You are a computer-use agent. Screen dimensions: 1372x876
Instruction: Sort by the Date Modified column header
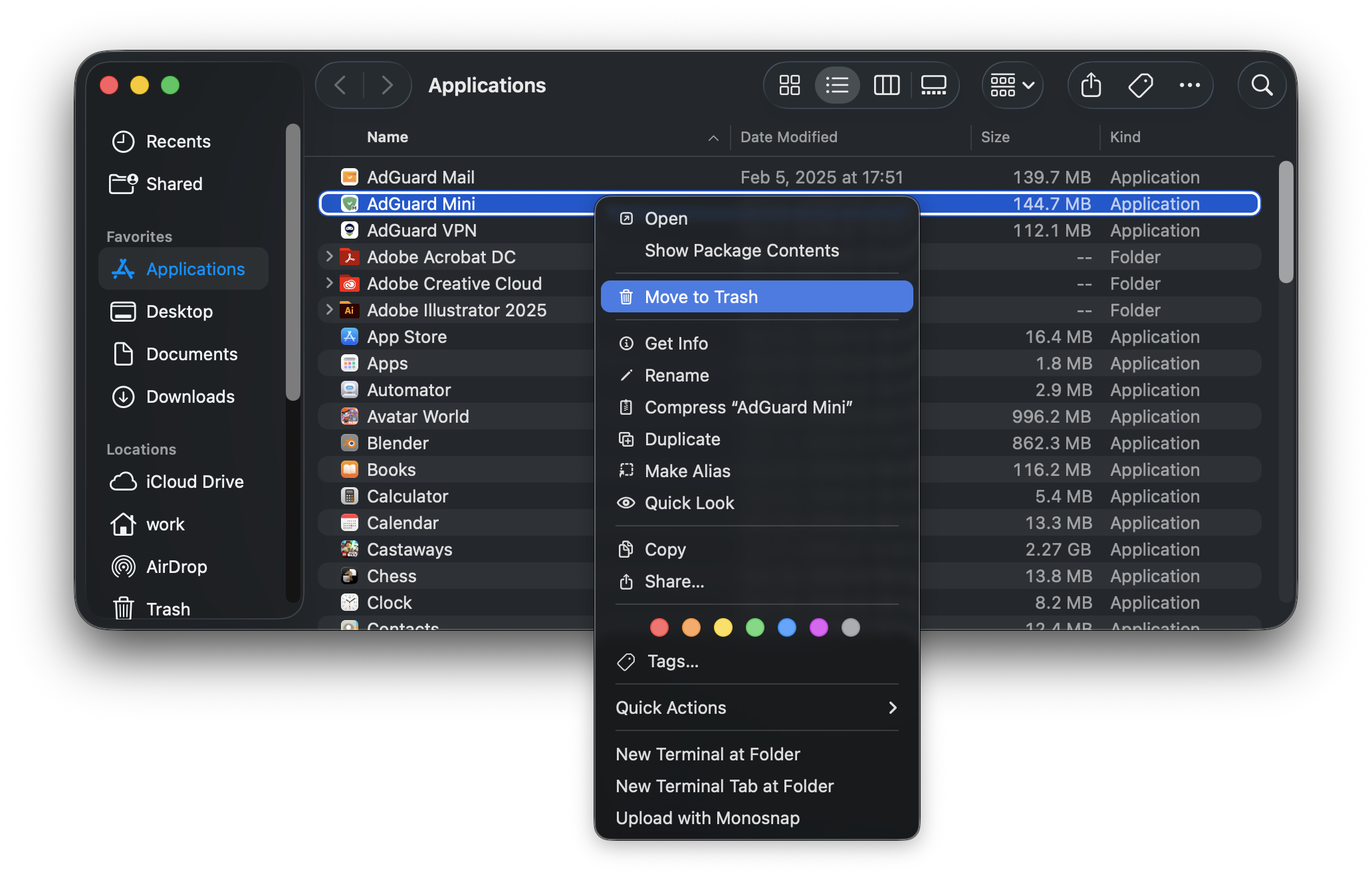tap(788, 137)
